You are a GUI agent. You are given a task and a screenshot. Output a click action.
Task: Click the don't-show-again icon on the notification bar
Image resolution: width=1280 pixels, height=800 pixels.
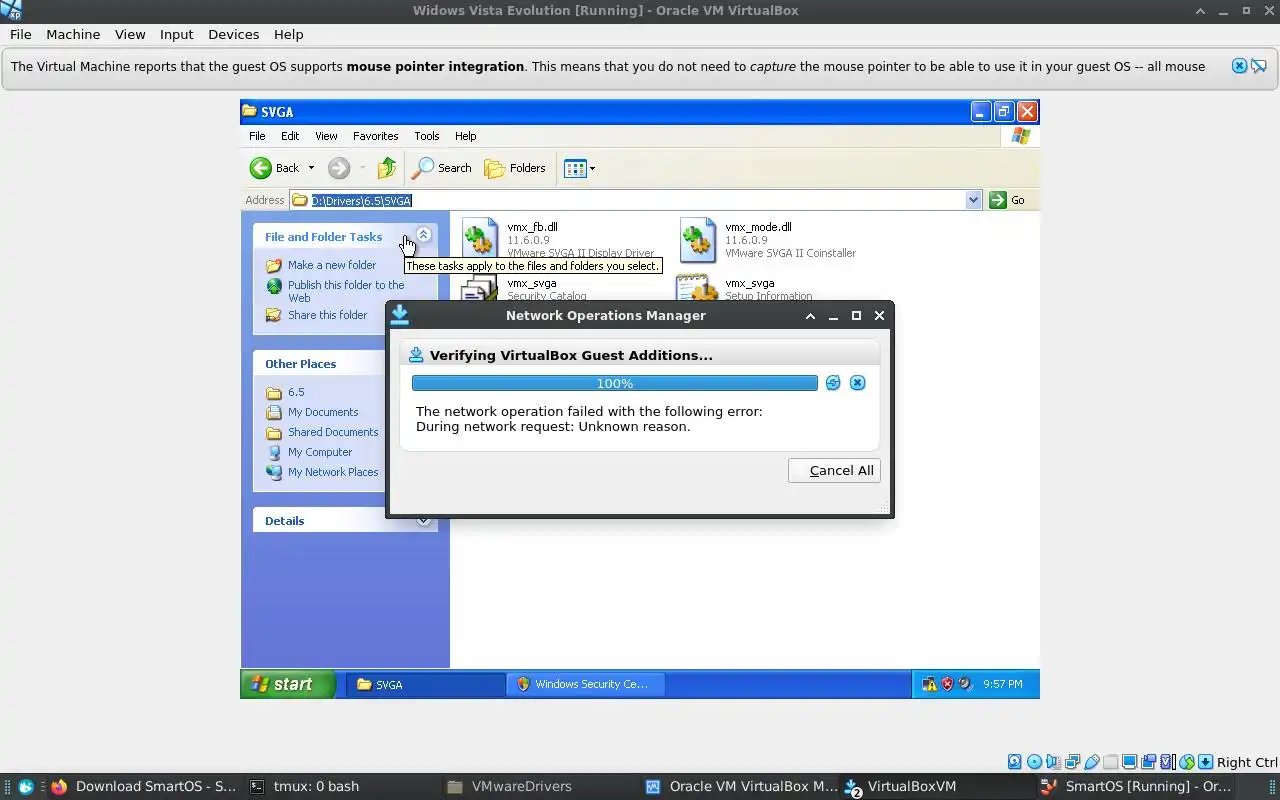coord(1258,66)
